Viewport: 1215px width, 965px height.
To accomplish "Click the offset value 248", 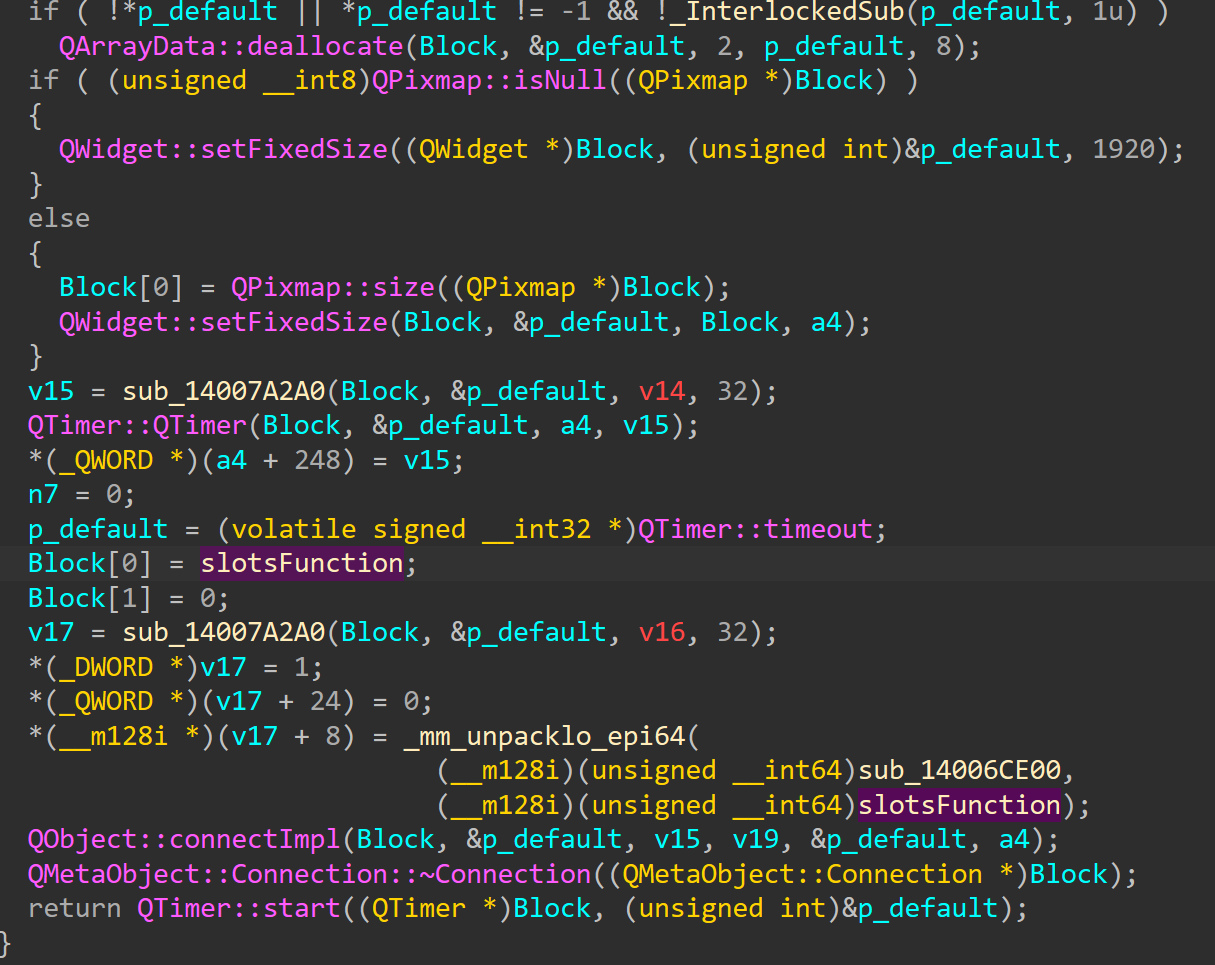I will pyautogui.click(x=318, y=460).
